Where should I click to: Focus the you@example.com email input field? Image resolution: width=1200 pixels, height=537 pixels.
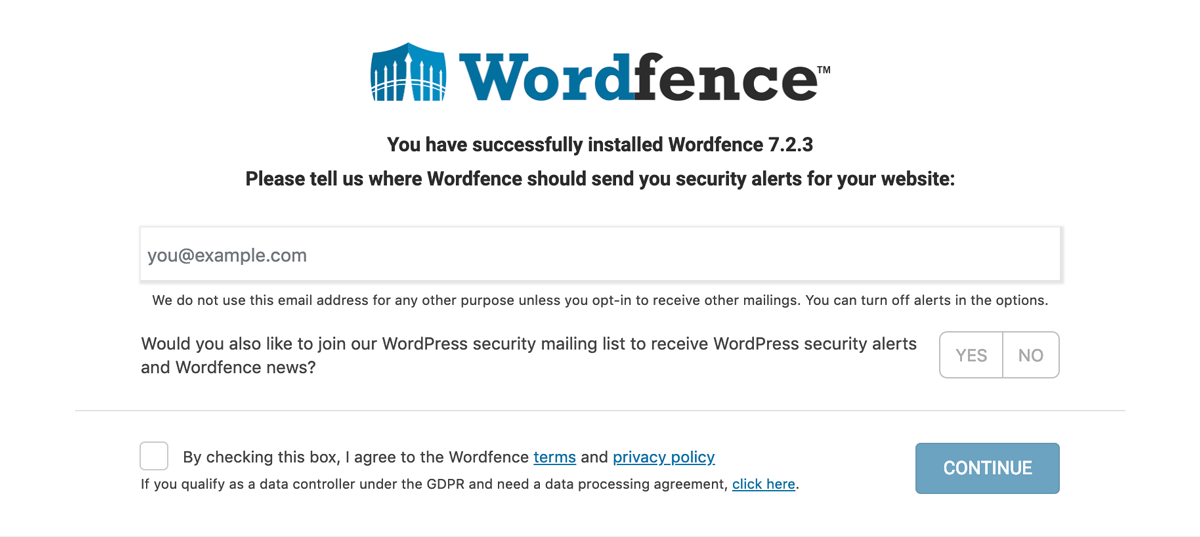(600, 254)
